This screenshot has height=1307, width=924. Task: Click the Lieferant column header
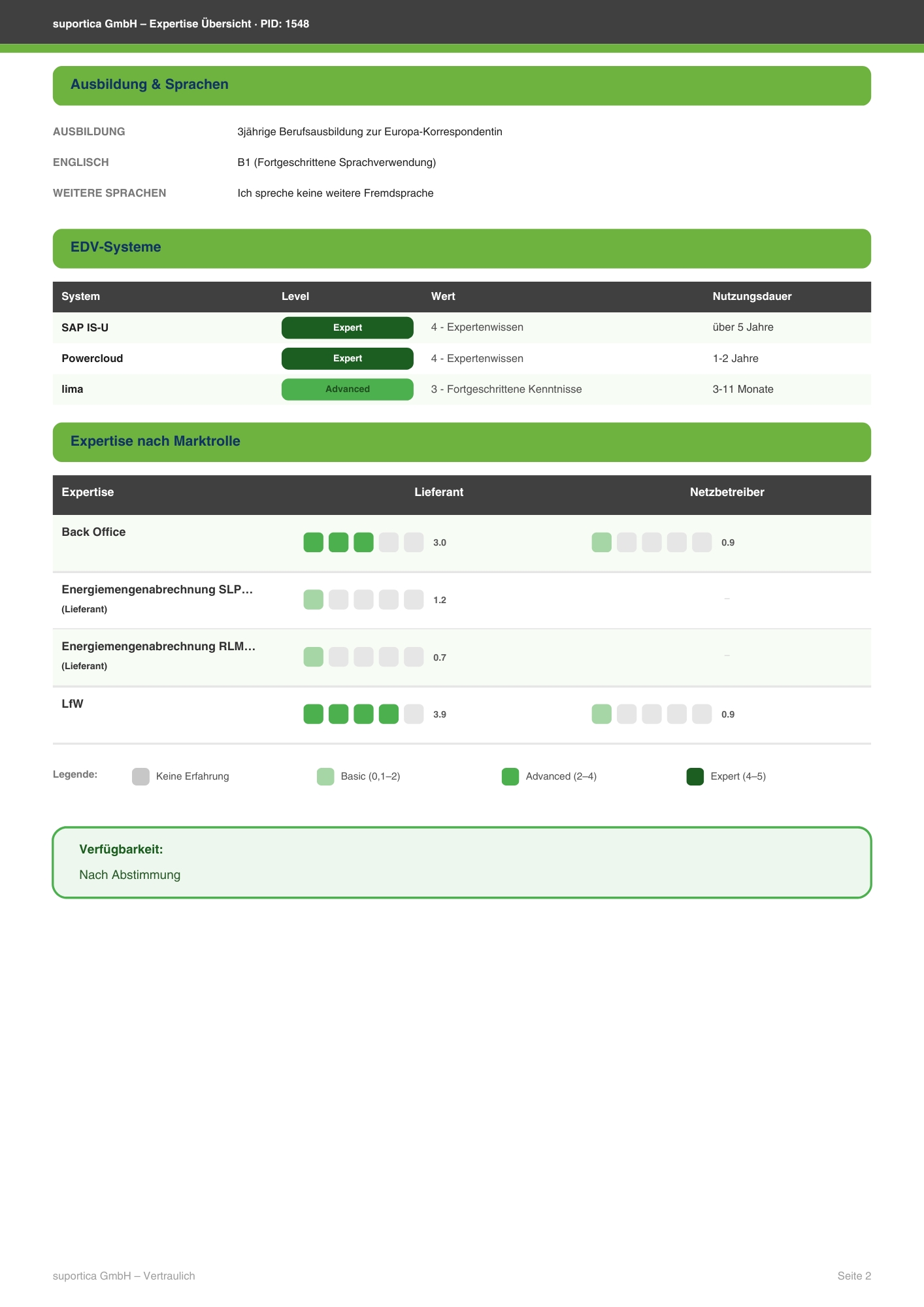click(x=439, y=492)
